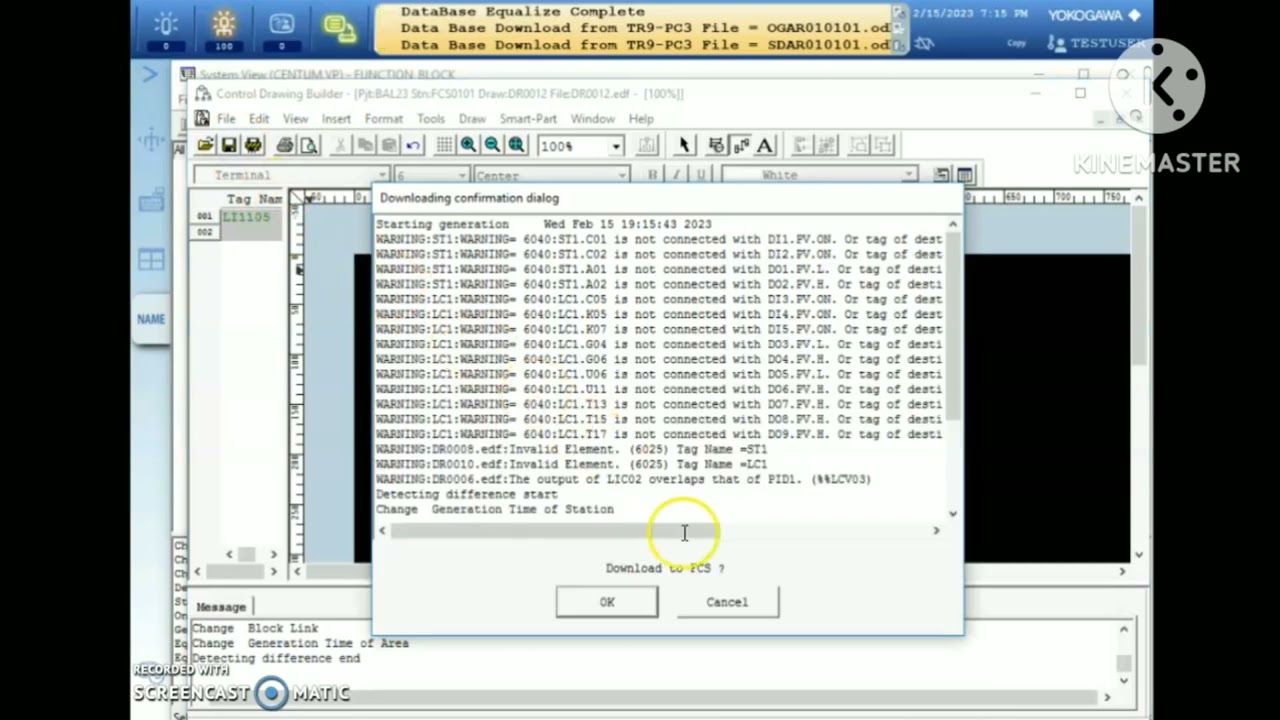Open the Help menu
This screenshot has height=720, width=1280.
pos(641,119)
